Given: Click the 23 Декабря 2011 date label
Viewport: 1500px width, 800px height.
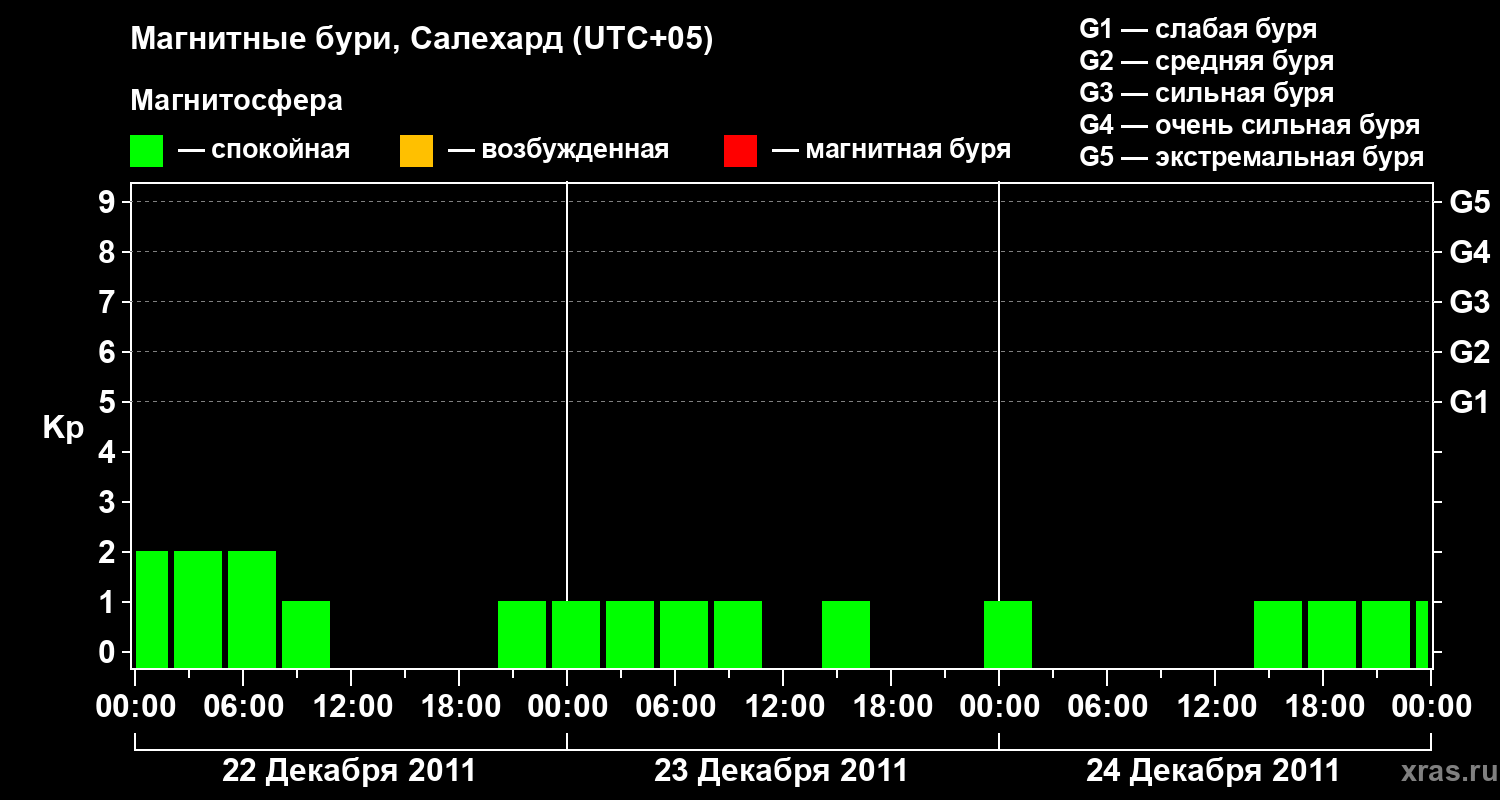Looking at the screenshot, I should (781, 771).
